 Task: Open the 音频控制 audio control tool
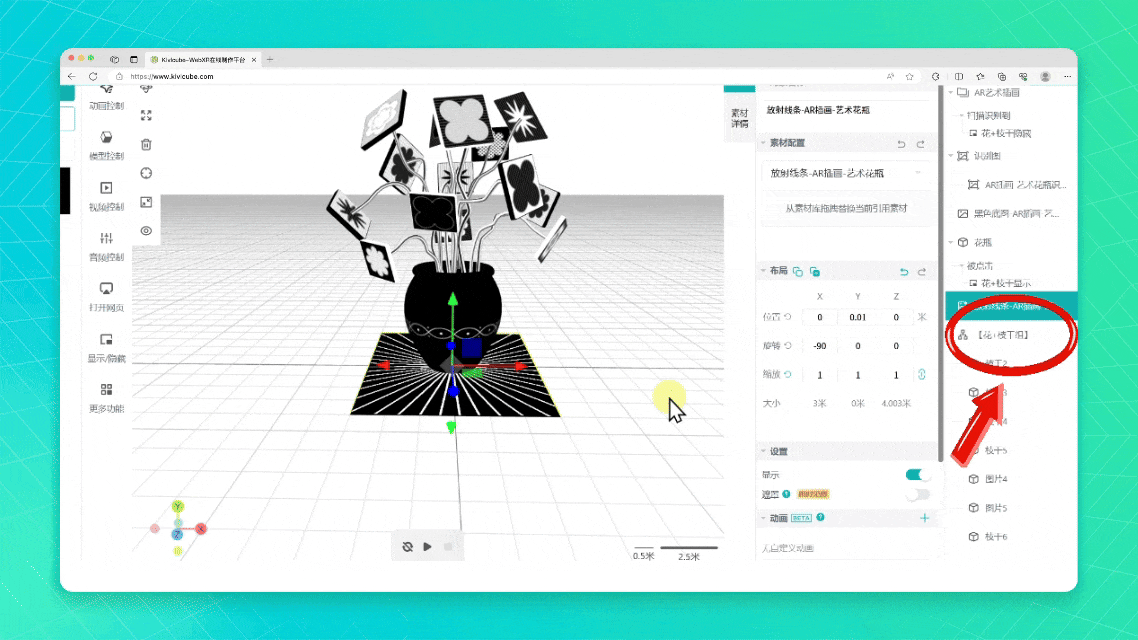tap(106, 244)
